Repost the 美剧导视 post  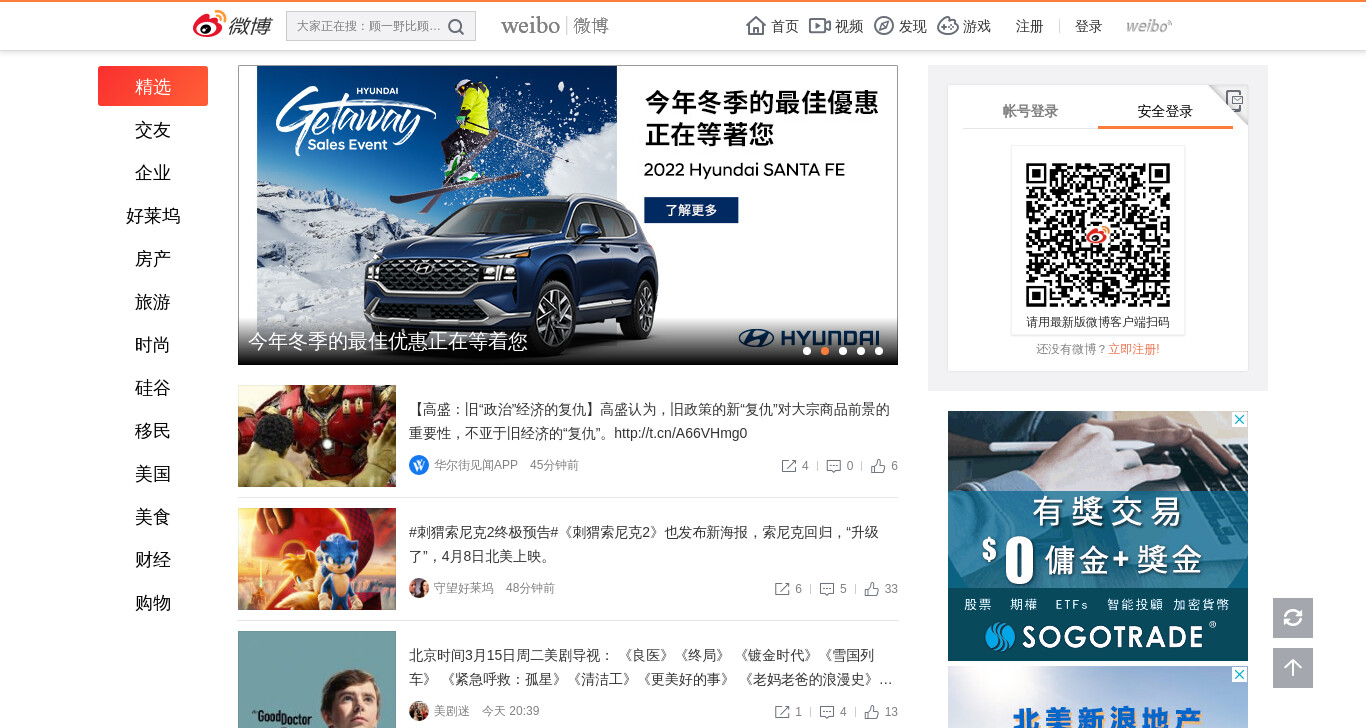point(782,712)
